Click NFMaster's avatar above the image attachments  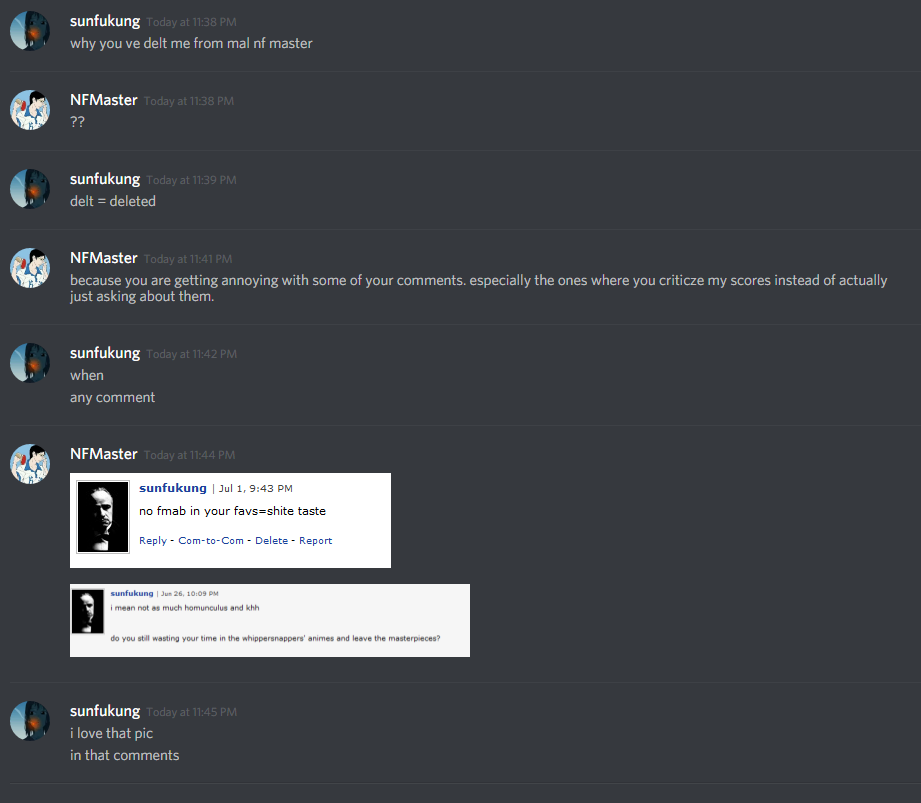click(x=30, y=464)
